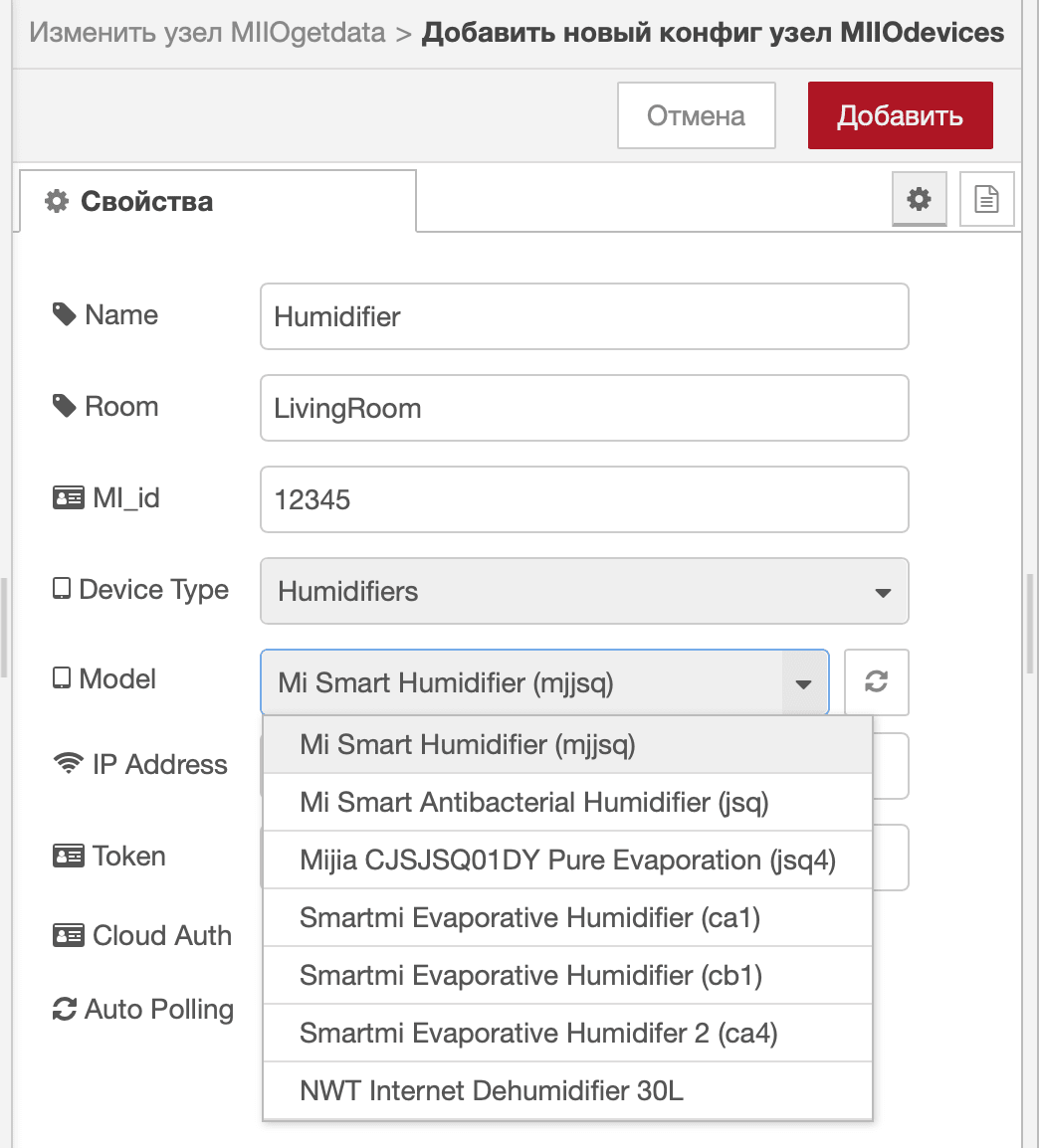Image resolution: width=1039 pixels, height=1148 pixels.
Task: Click the tag icon beside Room
Action: (65, 406)
